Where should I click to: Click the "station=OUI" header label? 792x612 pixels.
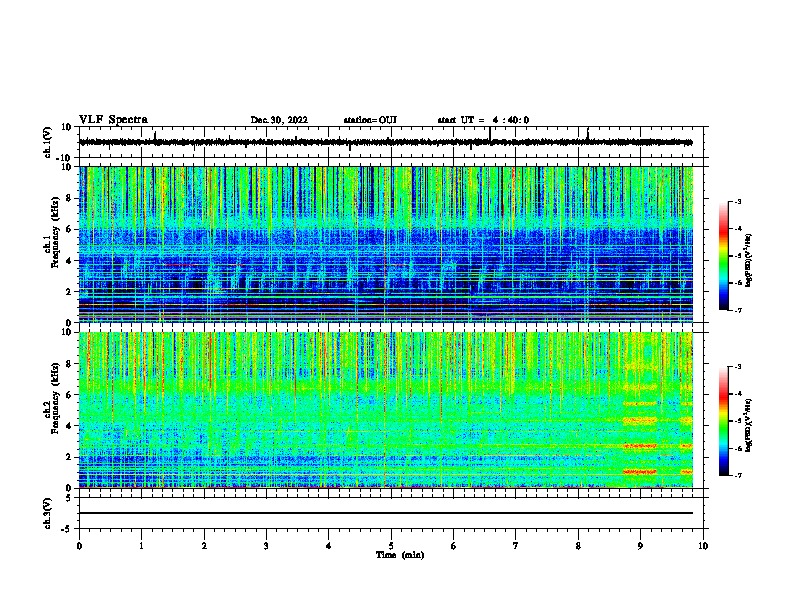370,120
